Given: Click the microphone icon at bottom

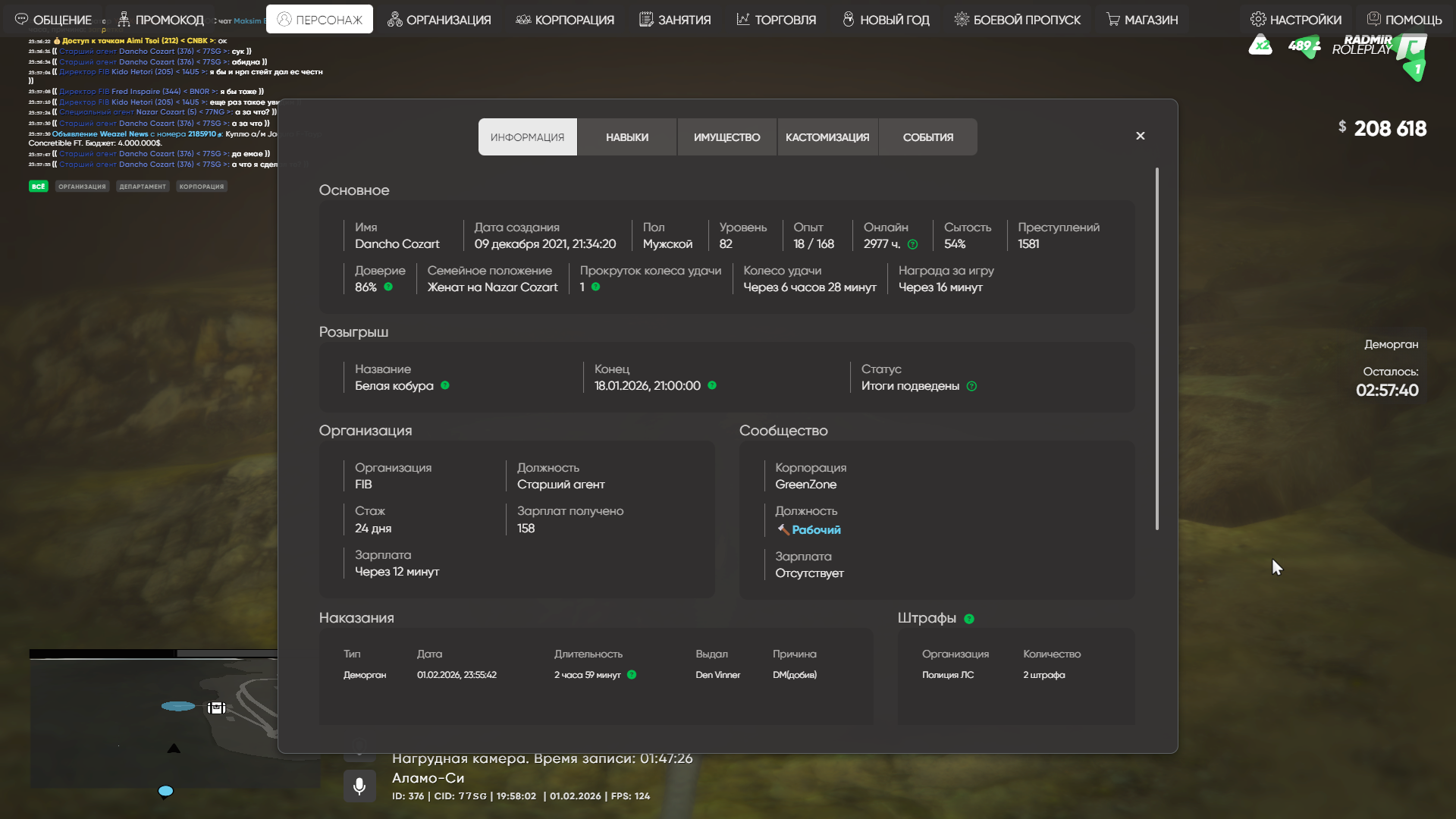Looking at the screenshot, I should tap(359, 786).
